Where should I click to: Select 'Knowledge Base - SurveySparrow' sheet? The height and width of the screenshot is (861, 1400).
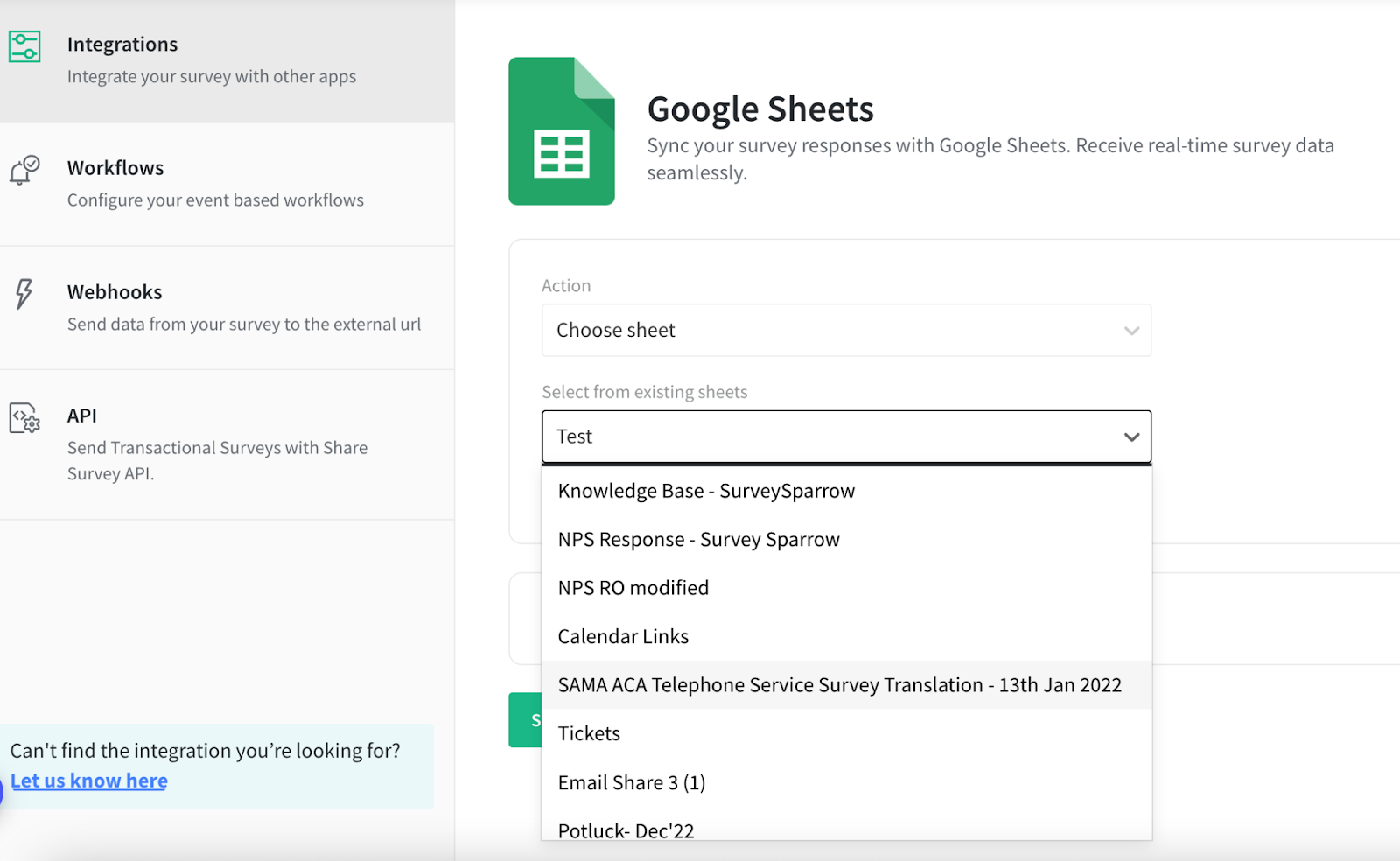[x=846, y=491]
